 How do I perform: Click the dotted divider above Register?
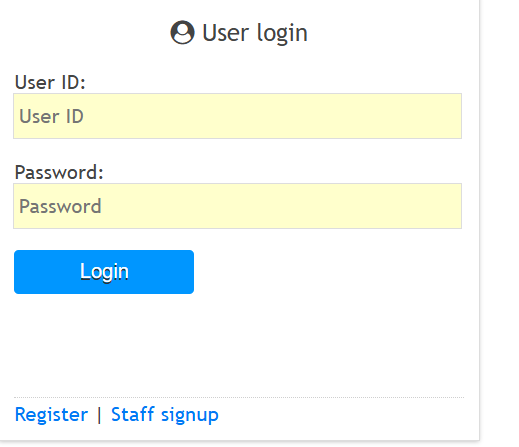pos(239,397)
